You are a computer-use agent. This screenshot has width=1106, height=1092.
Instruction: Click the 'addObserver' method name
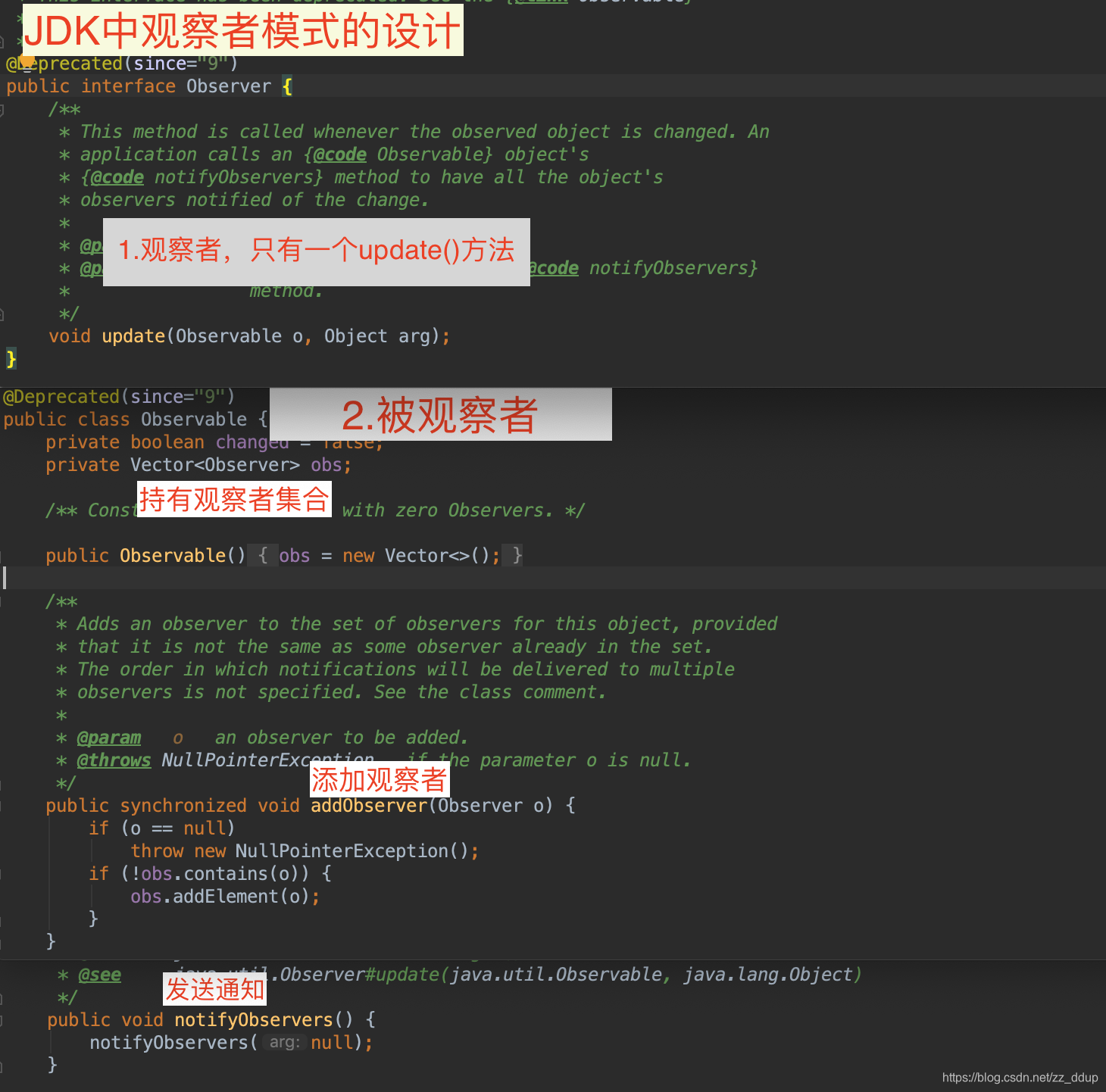[x=369, y=806]
